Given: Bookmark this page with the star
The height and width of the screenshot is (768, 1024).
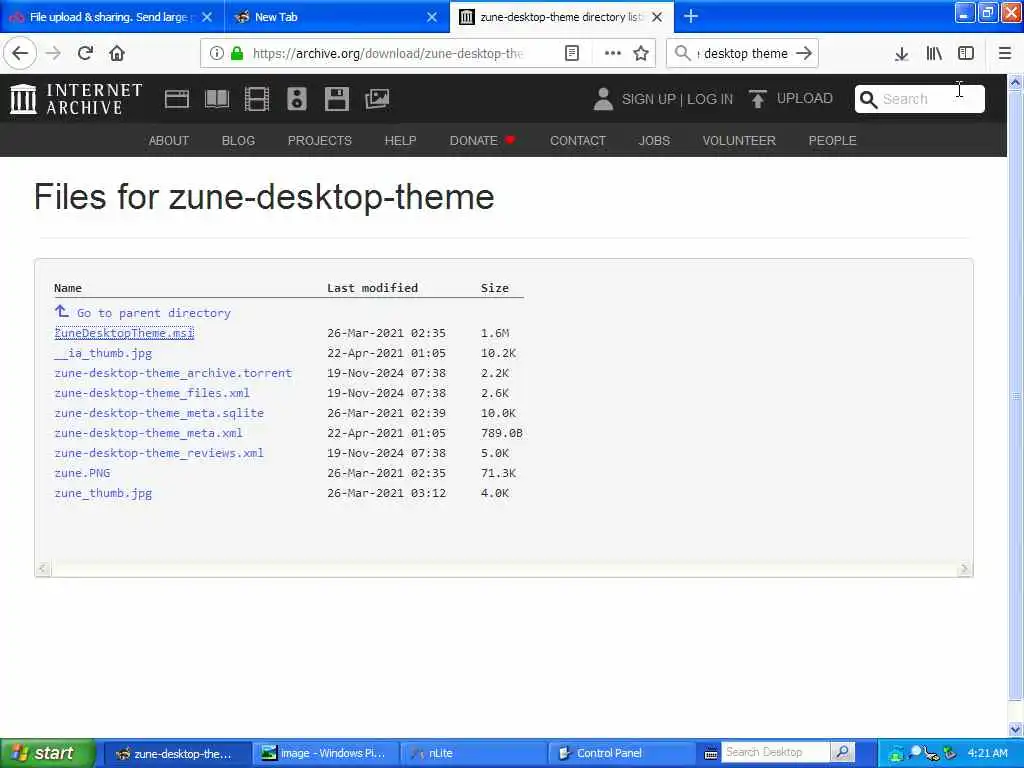Looking at the screenshot, I should [641, 54].
